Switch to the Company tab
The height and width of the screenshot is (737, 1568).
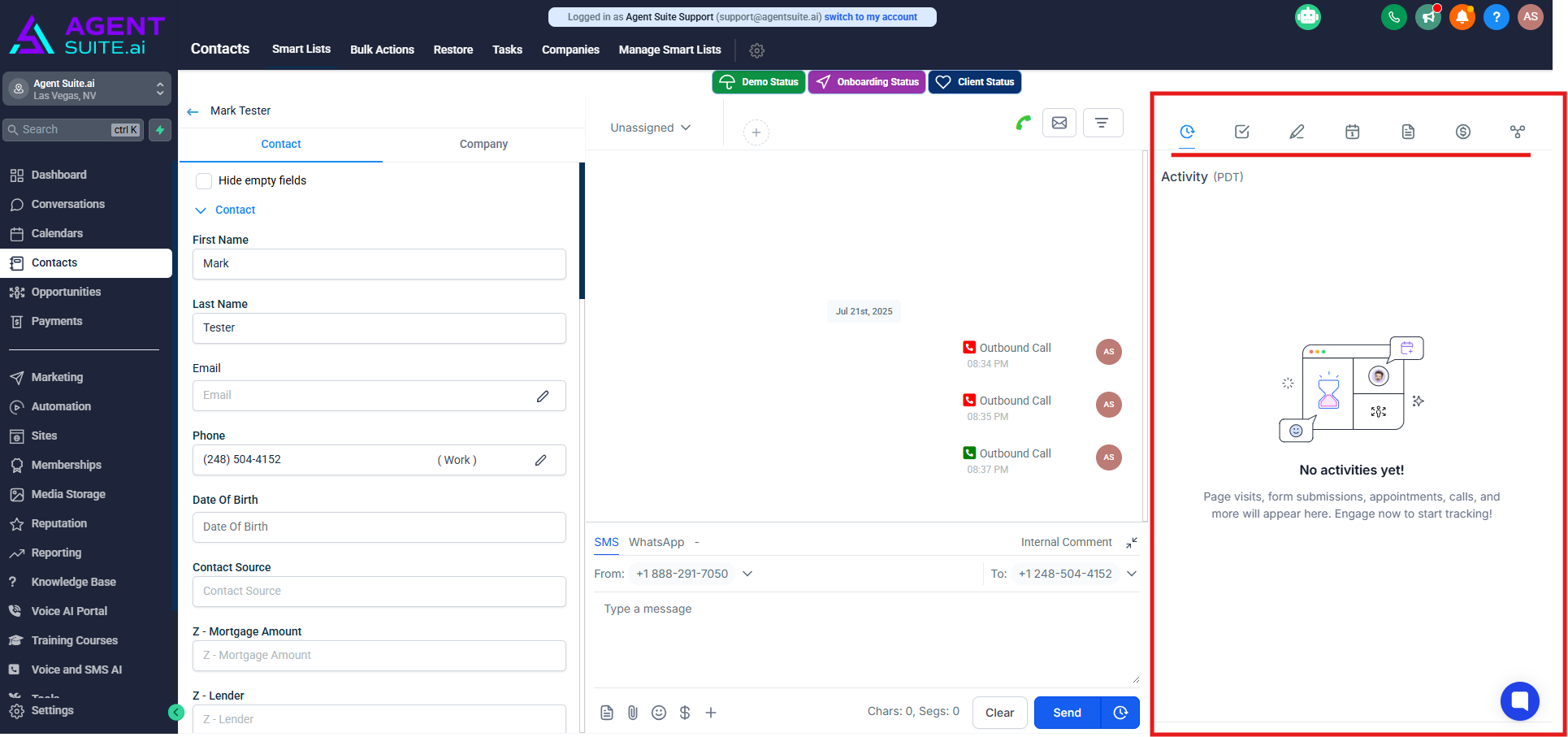pos(483,145)
